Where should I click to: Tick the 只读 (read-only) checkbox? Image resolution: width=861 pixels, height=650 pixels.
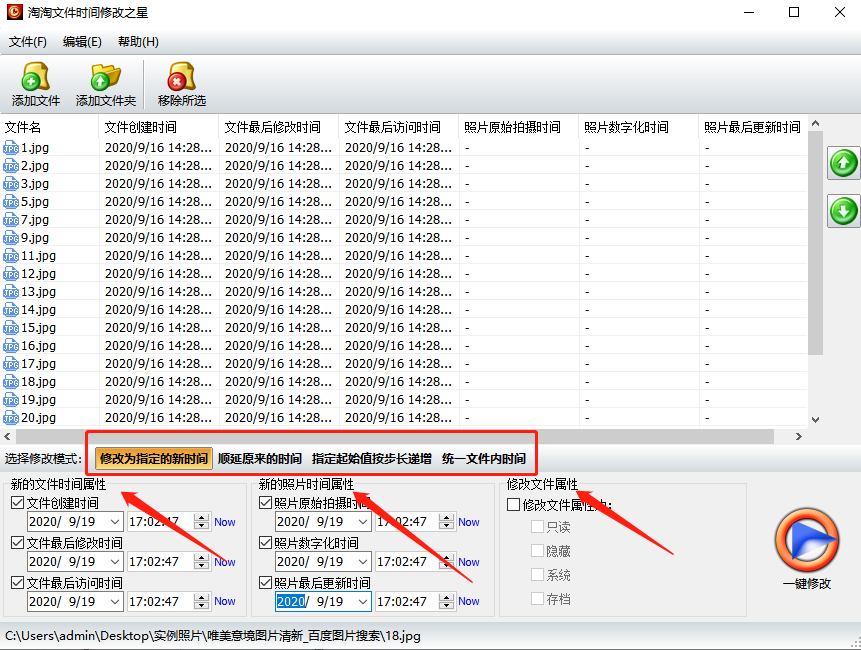coord(538,527)
